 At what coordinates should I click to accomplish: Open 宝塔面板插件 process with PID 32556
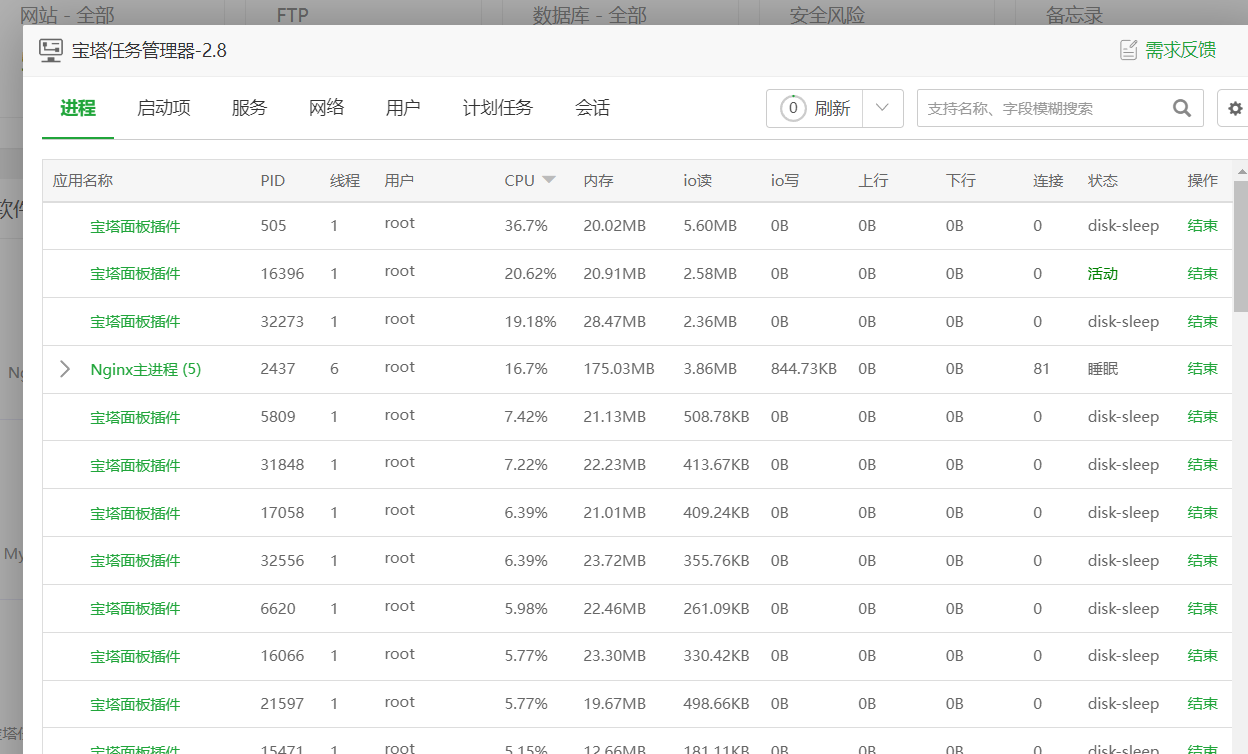click(135, 561)
